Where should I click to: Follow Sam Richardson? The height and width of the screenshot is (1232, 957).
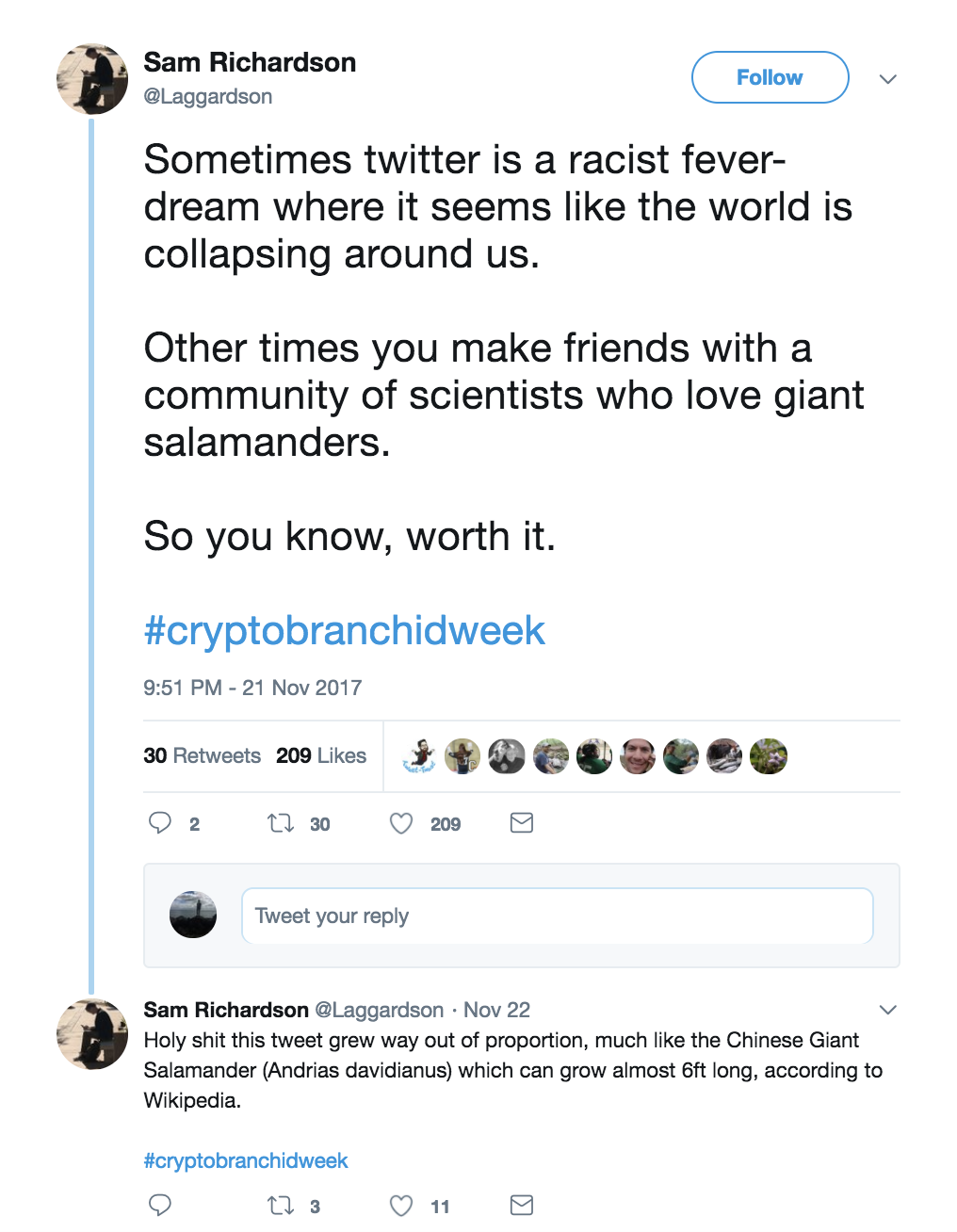coord(770,77)
